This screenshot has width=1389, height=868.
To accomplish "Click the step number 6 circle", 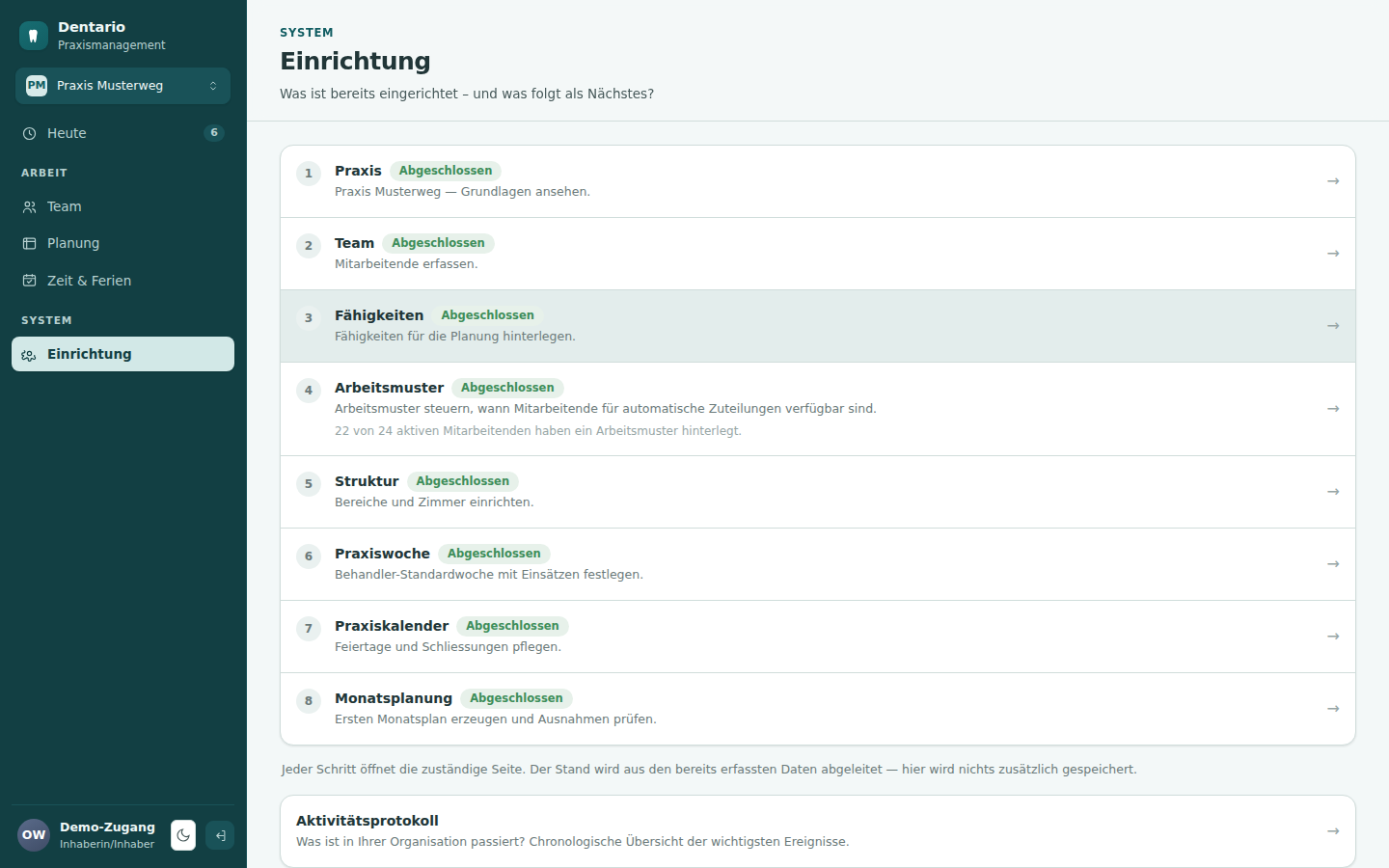I will [x=309, y=556].
